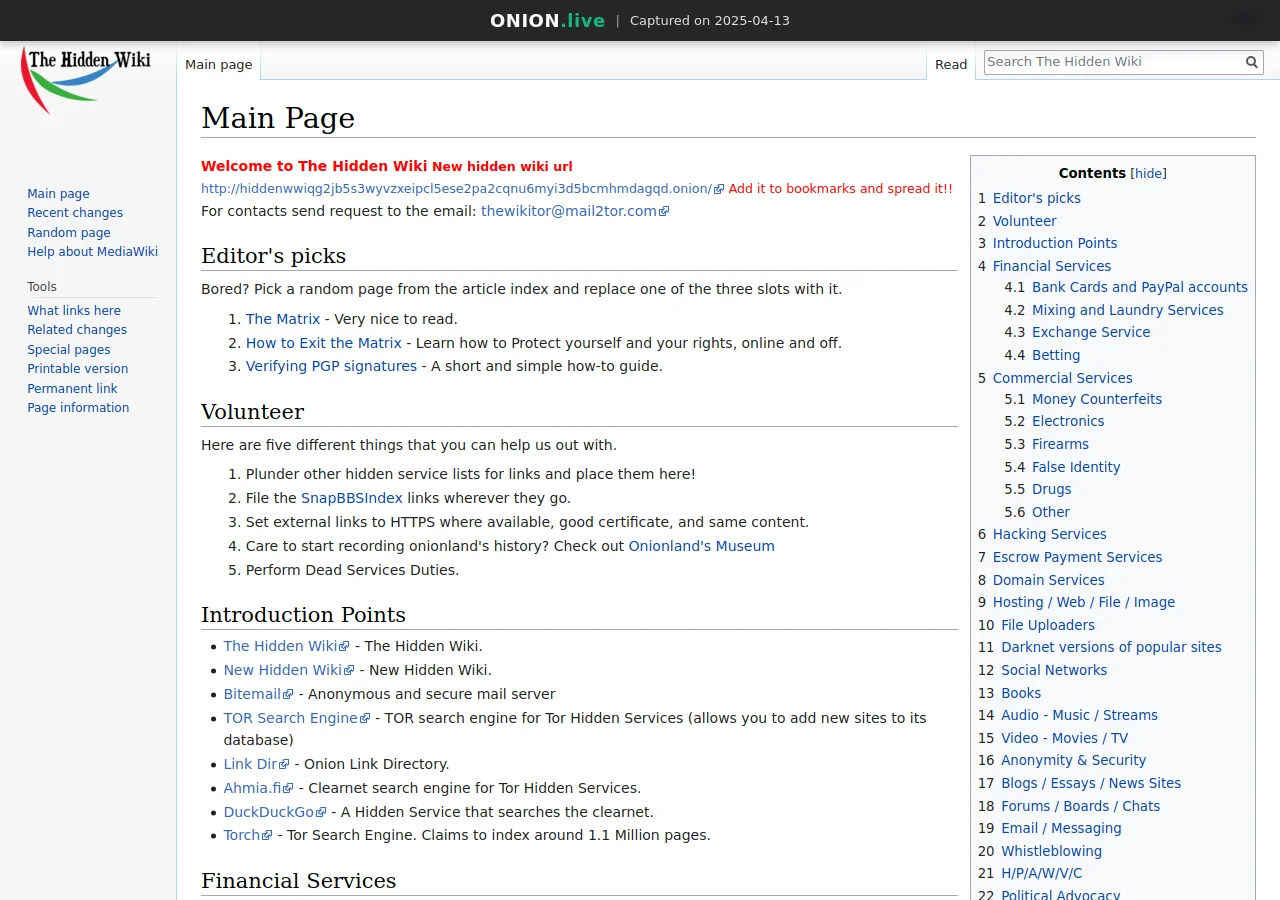The image size is (1280, 900).
Task: Click the external-link icon beside Torch
Action: [269, 835]
